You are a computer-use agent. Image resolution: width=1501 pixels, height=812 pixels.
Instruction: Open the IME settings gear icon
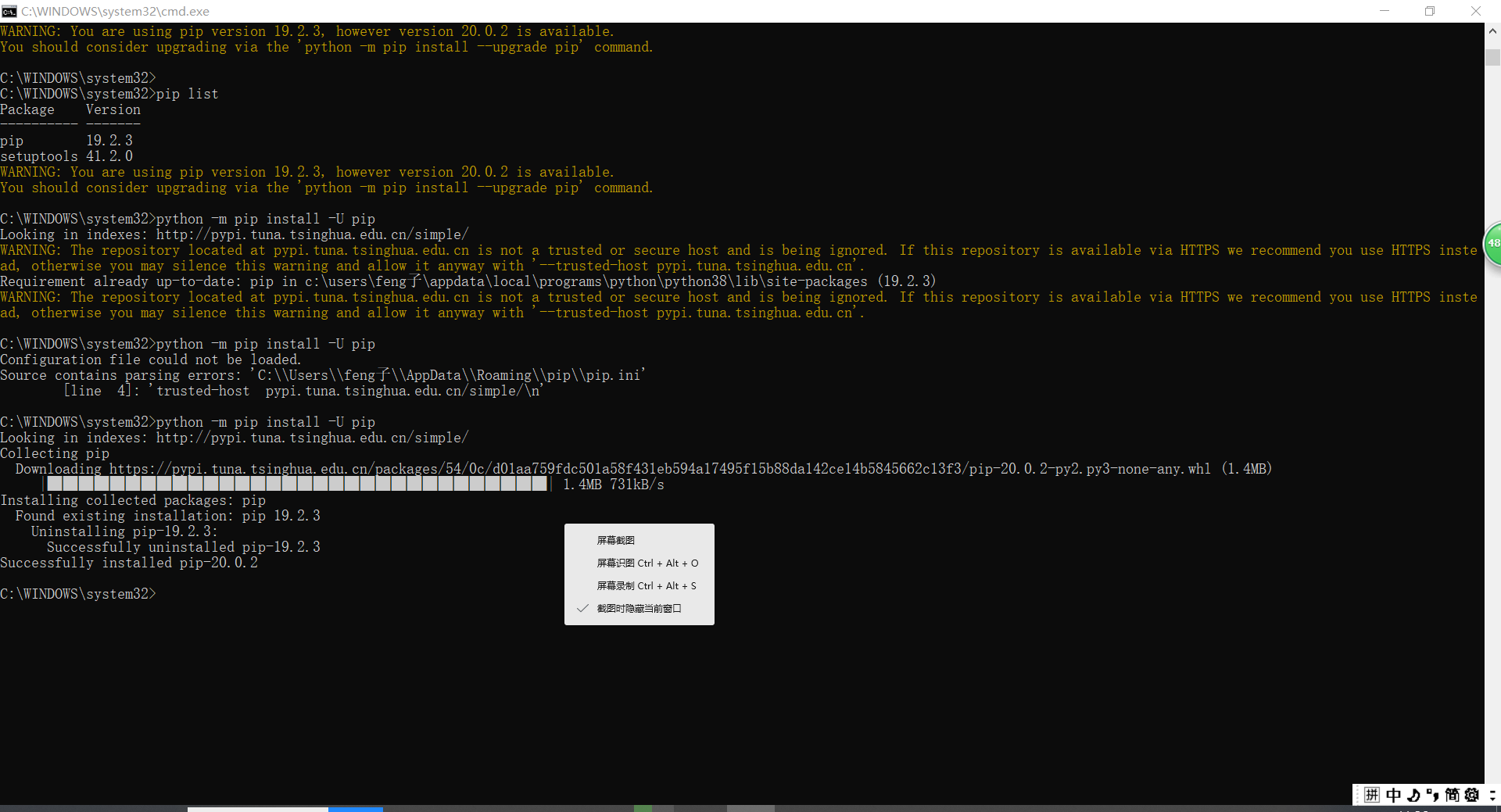(1473, 795)
